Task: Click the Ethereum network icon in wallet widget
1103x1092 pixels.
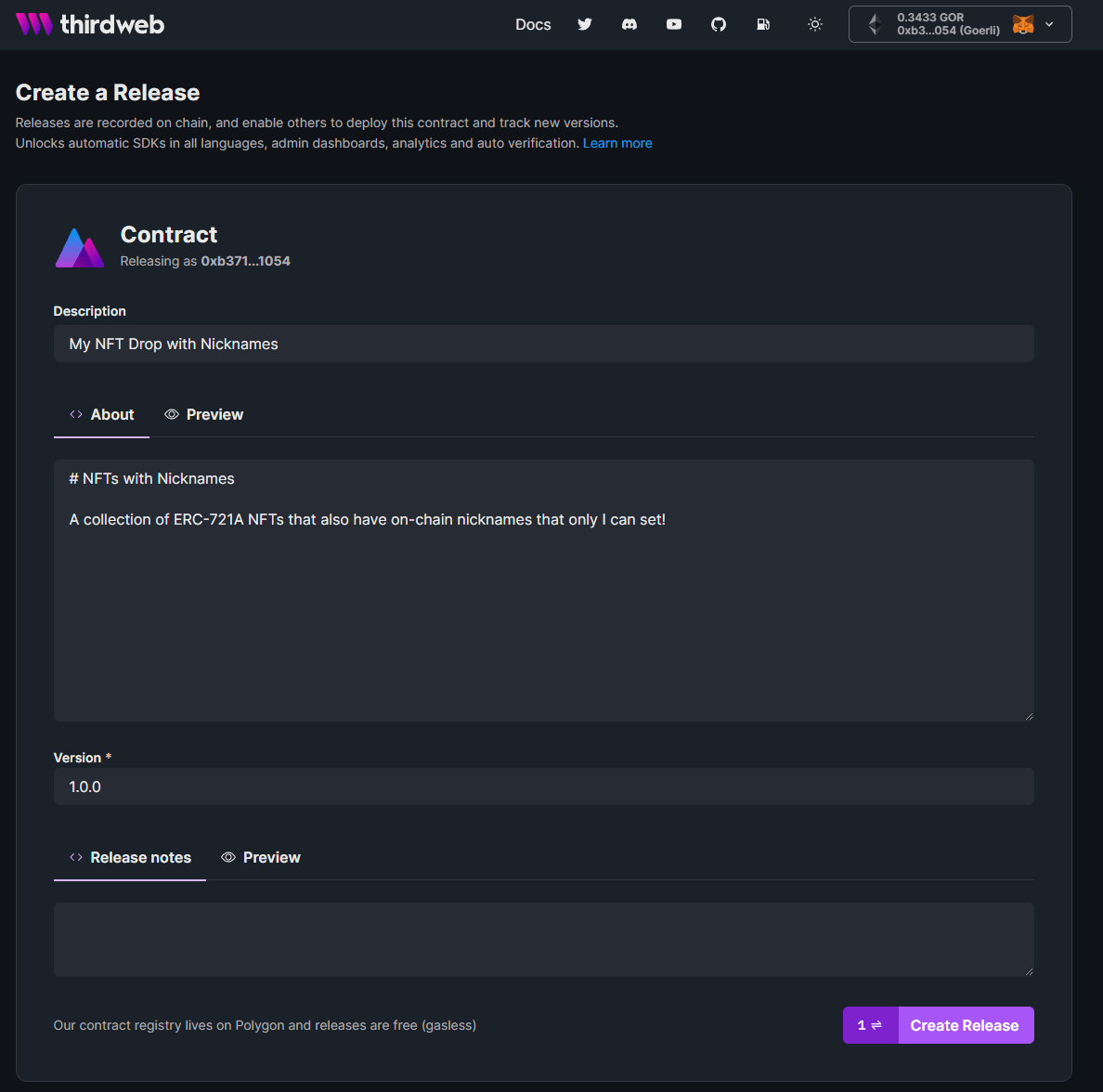Action: point(874,24)
